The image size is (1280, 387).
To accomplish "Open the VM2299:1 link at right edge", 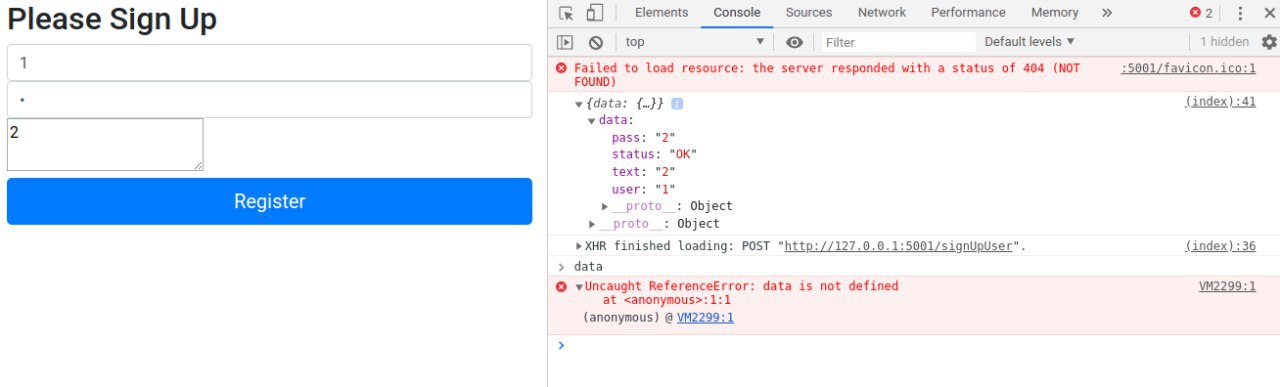I will click(1227, 286).
